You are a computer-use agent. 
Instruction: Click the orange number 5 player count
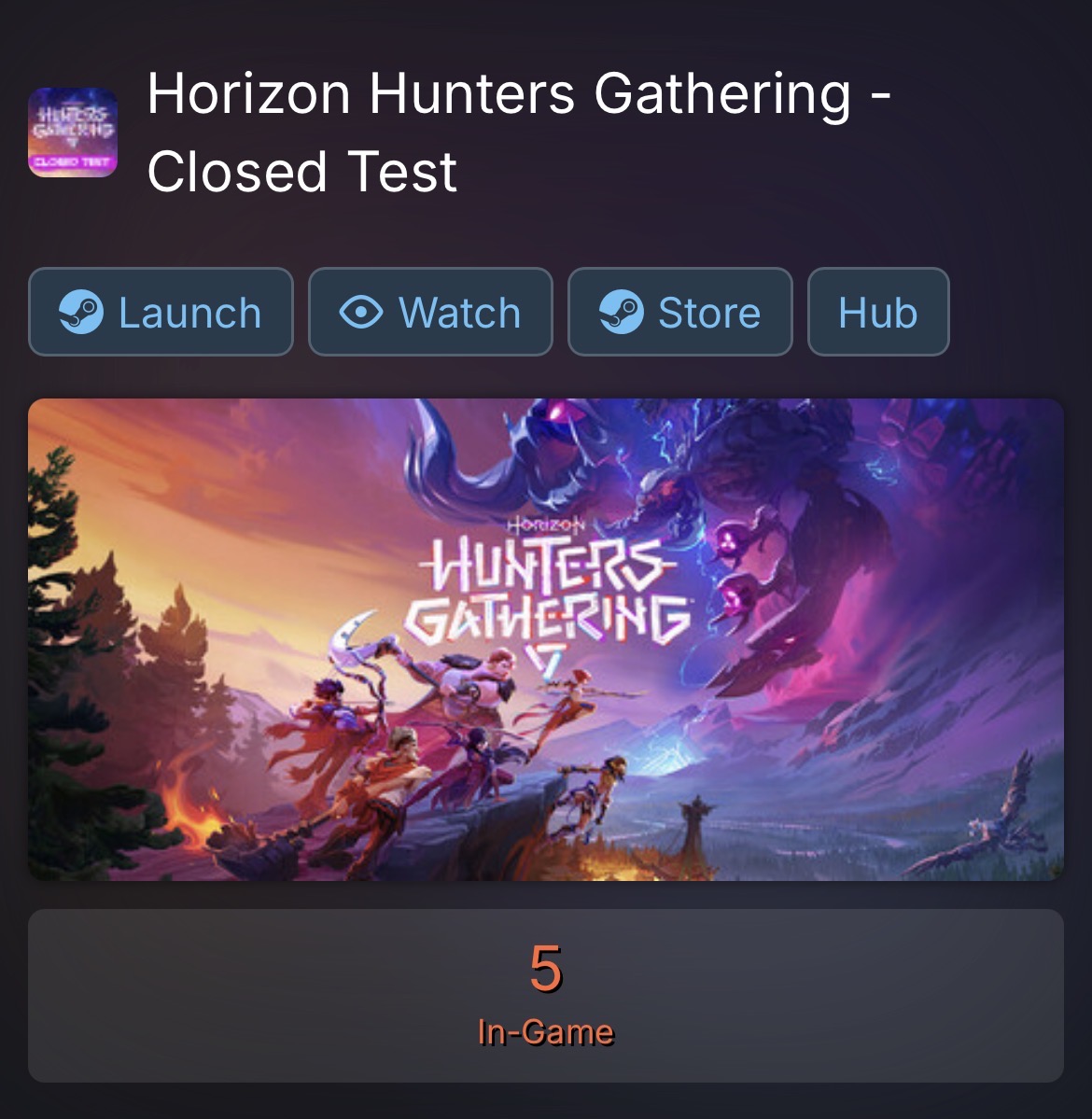coord(546,969)
